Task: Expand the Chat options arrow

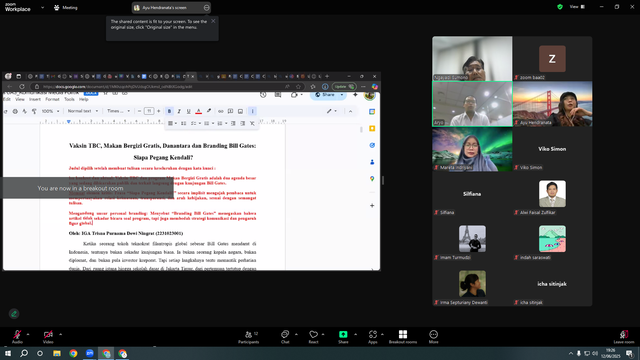Action: (x=296, y=334)
